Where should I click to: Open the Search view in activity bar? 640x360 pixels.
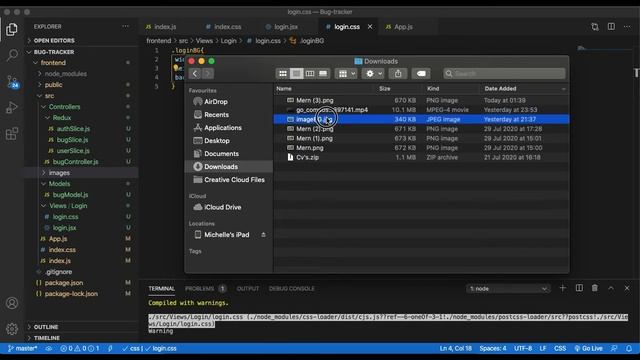12,55
